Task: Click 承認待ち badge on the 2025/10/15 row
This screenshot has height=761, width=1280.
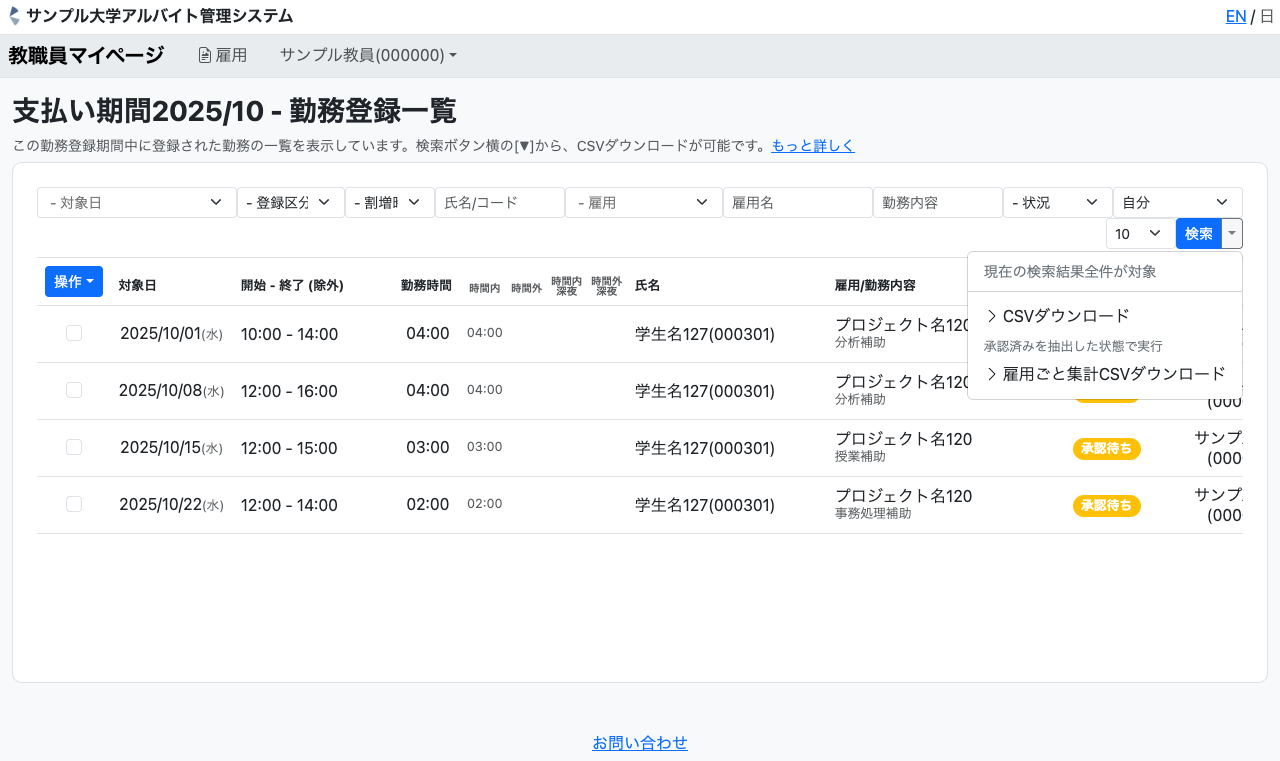Action: pyautogui.click(x=1106, y=449)
